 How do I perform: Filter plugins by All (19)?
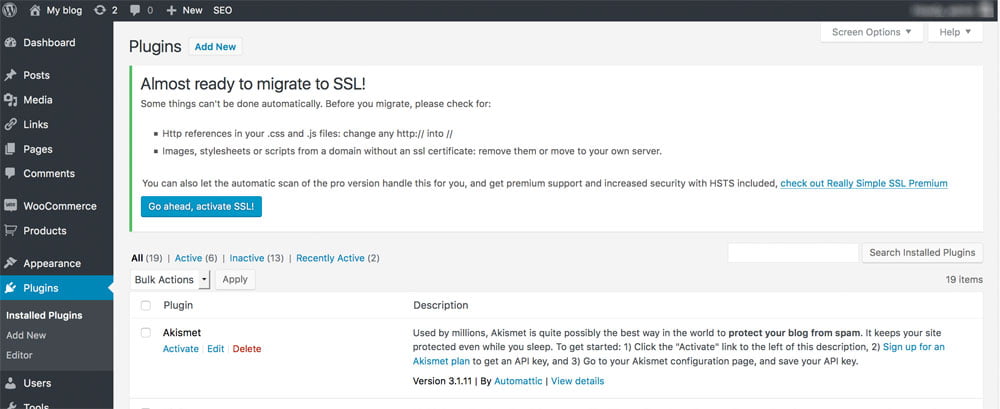click(147, 258)
